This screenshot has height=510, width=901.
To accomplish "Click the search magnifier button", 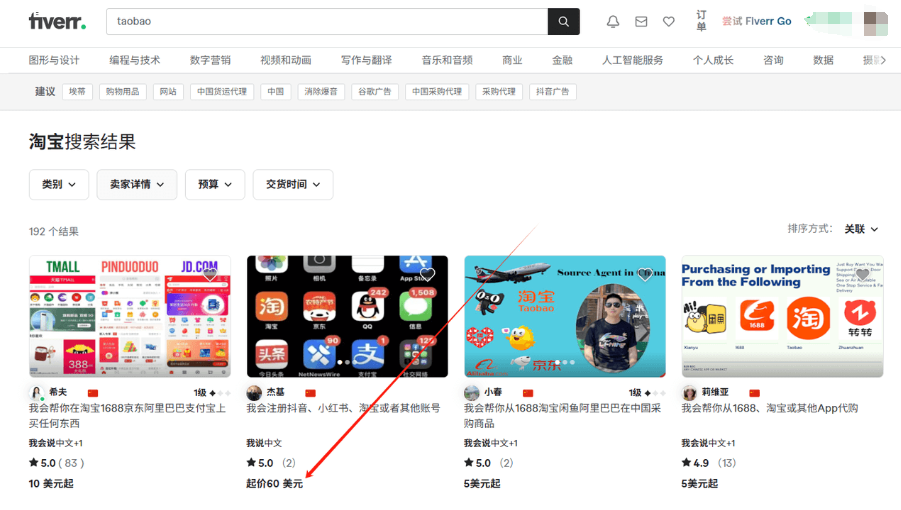I will coord(563,21).
